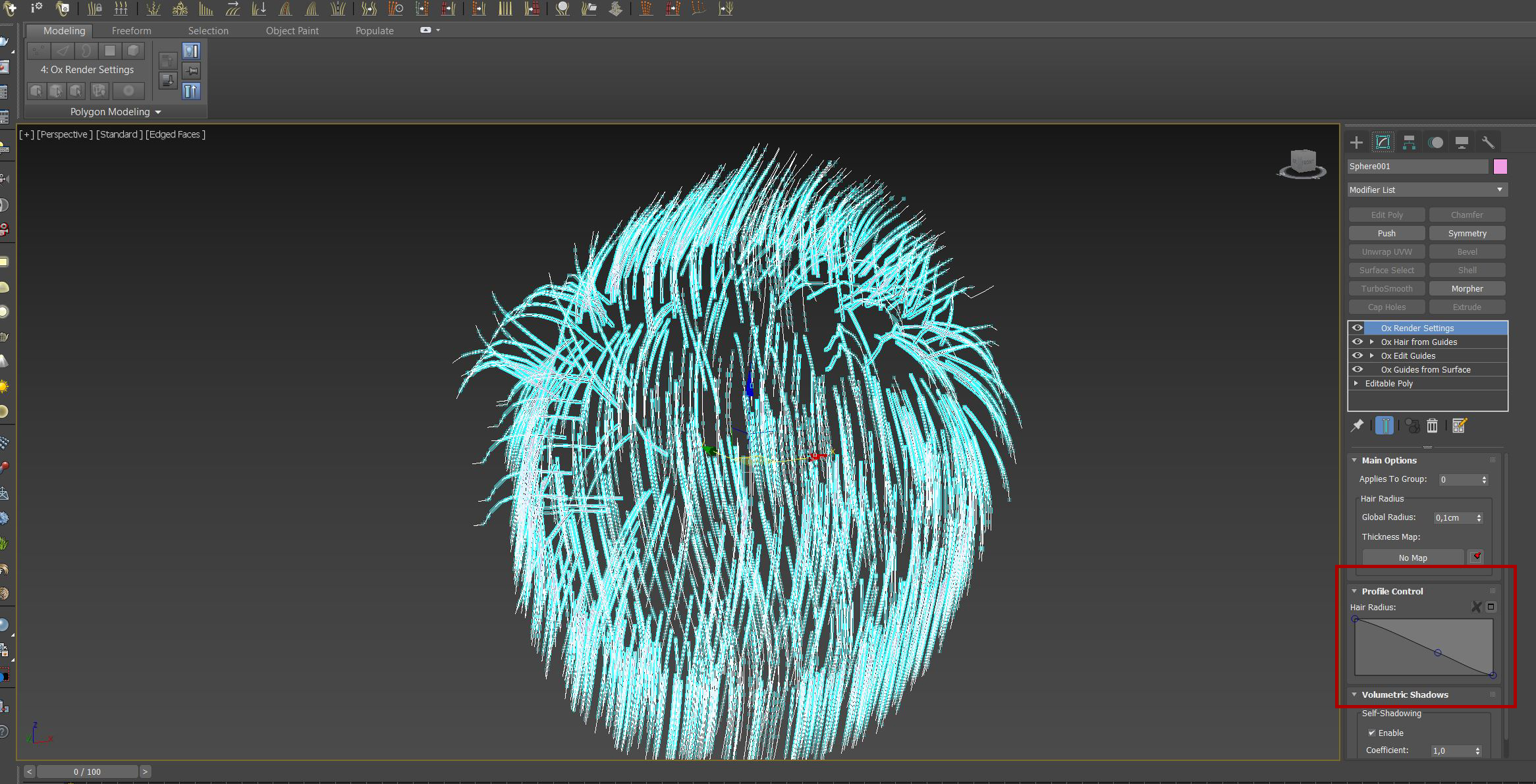Toggle eye for Ox Guides from Surface

[1358, 369]
